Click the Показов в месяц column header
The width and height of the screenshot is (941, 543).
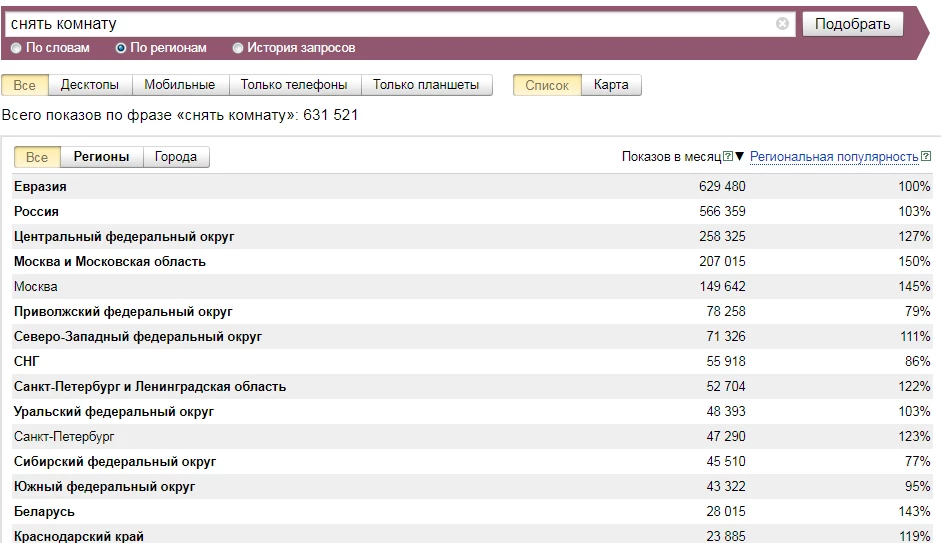[x=672, y=157]
